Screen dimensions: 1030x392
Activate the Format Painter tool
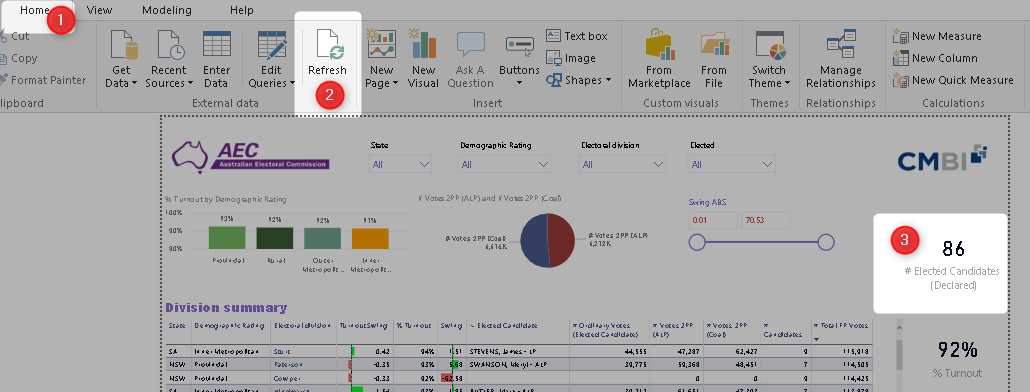coord(43,80)
